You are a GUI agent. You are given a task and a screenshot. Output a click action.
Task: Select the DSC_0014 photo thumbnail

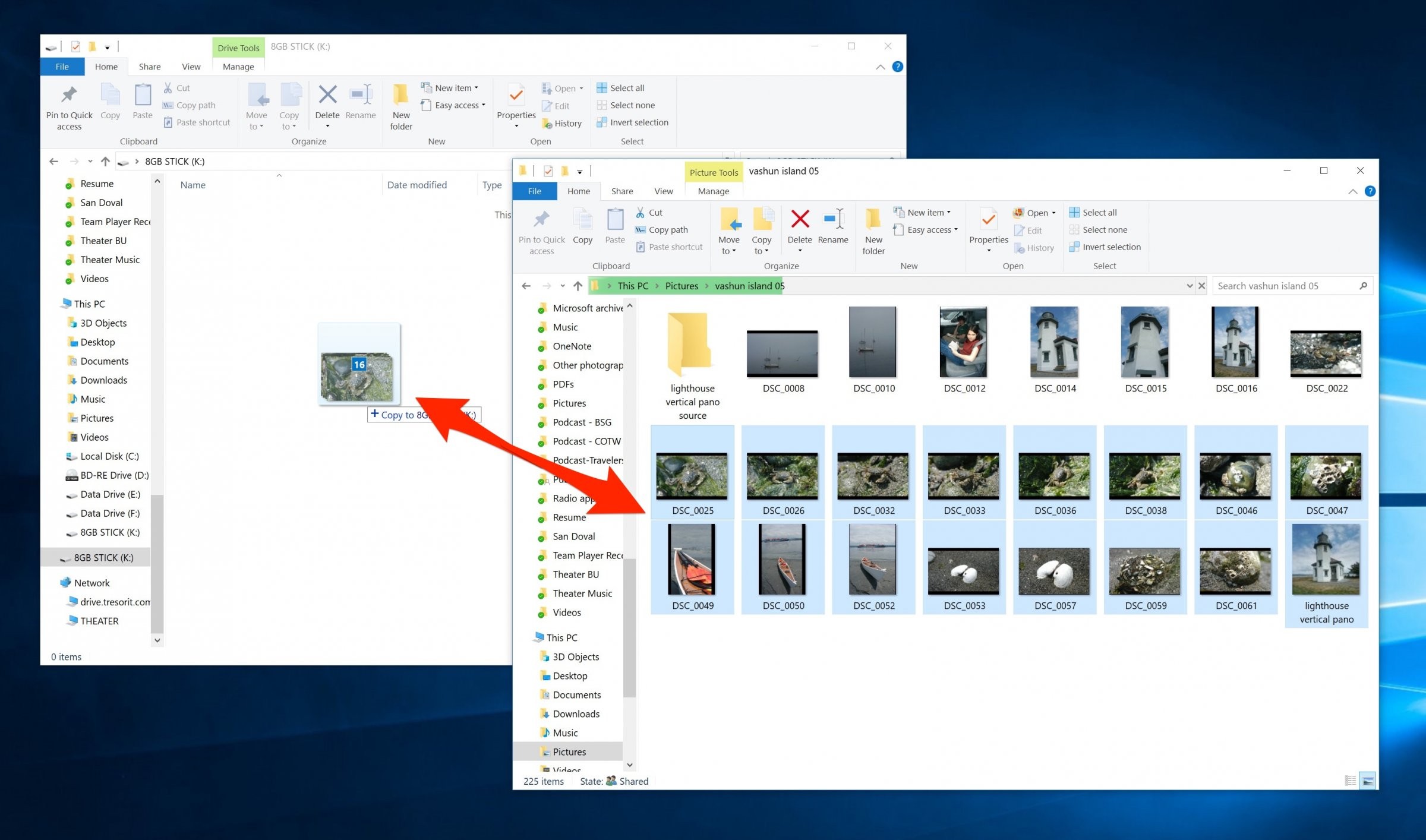pyautogui.click(x=1055, y=343)
